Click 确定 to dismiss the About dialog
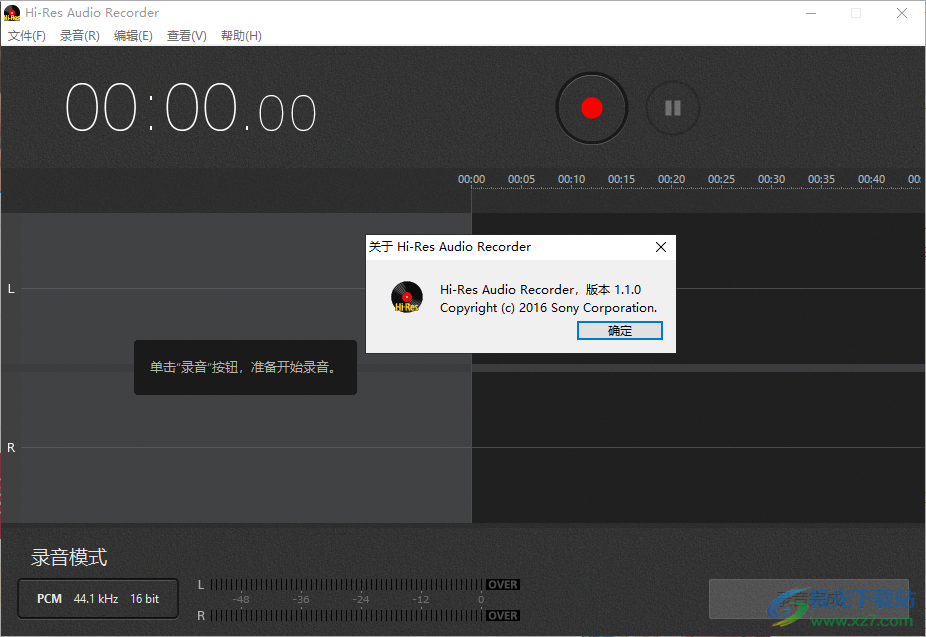The image size is (926, 637). (x=619, y=330)
